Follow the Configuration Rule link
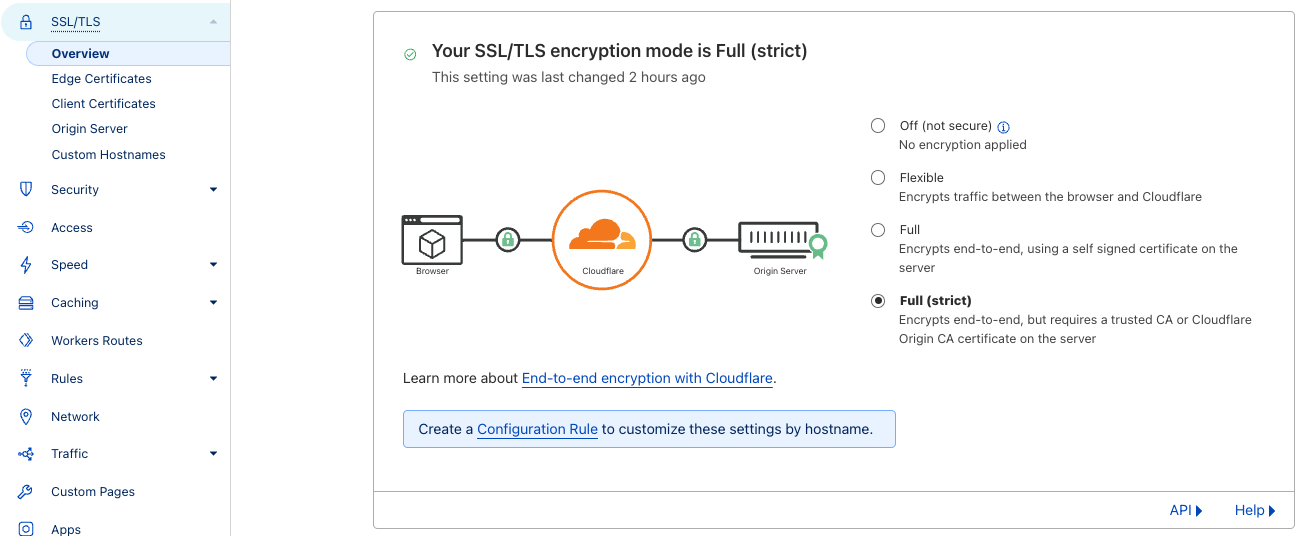This screenshot has height=536, width=1306. coord(537,429)
